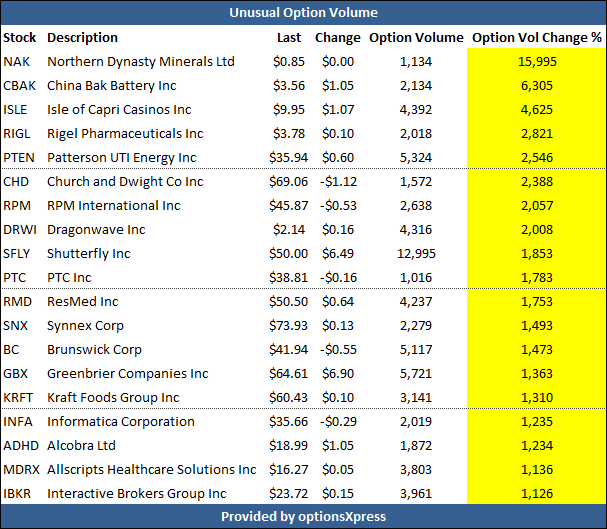Screen dimensions: 607x529
Task: Click the $50.50 last price
Action: point(289,301)
